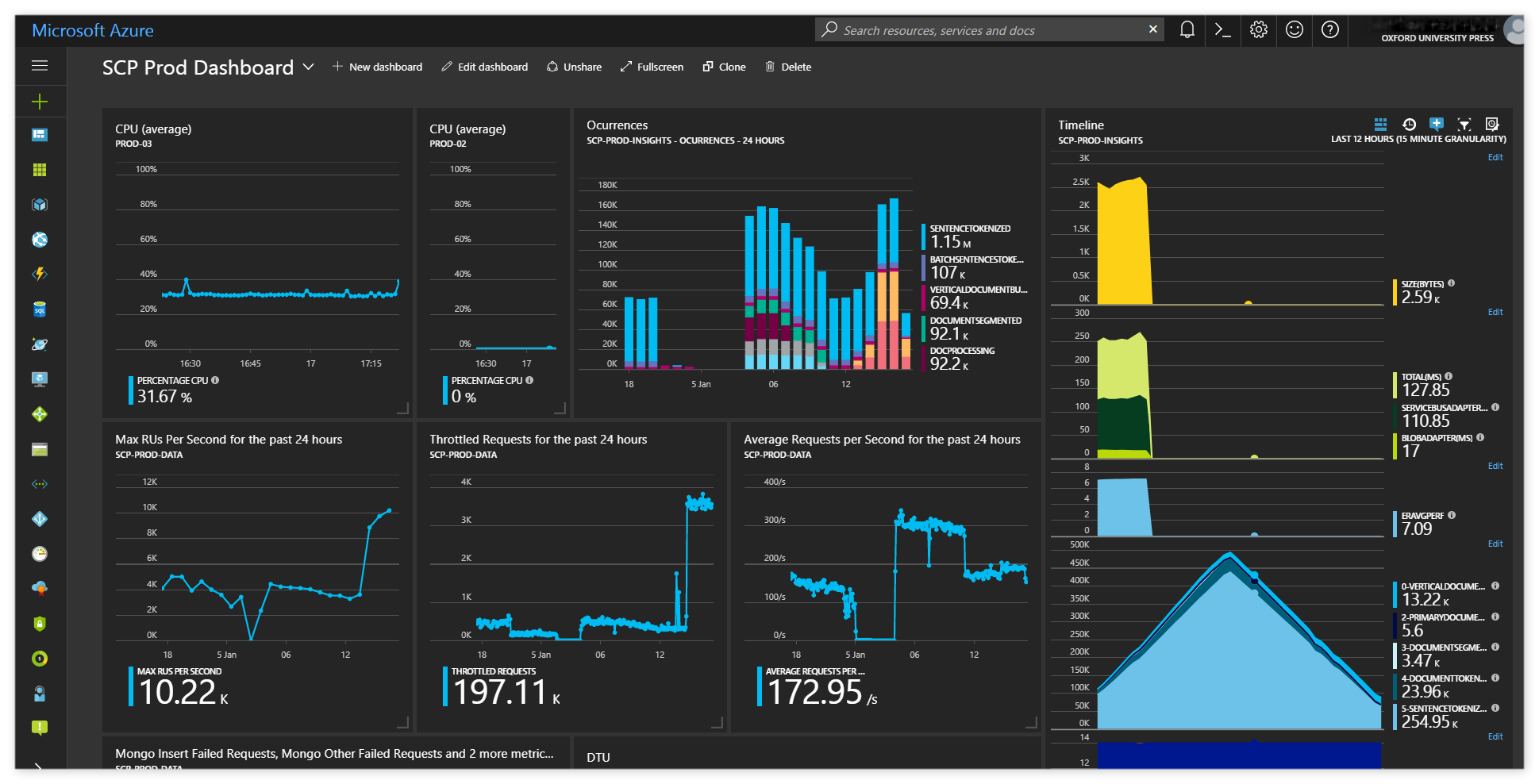Click info icon beside BLOBADAPTER(MS) metric
The image size is (1539, 784).
1480,437
